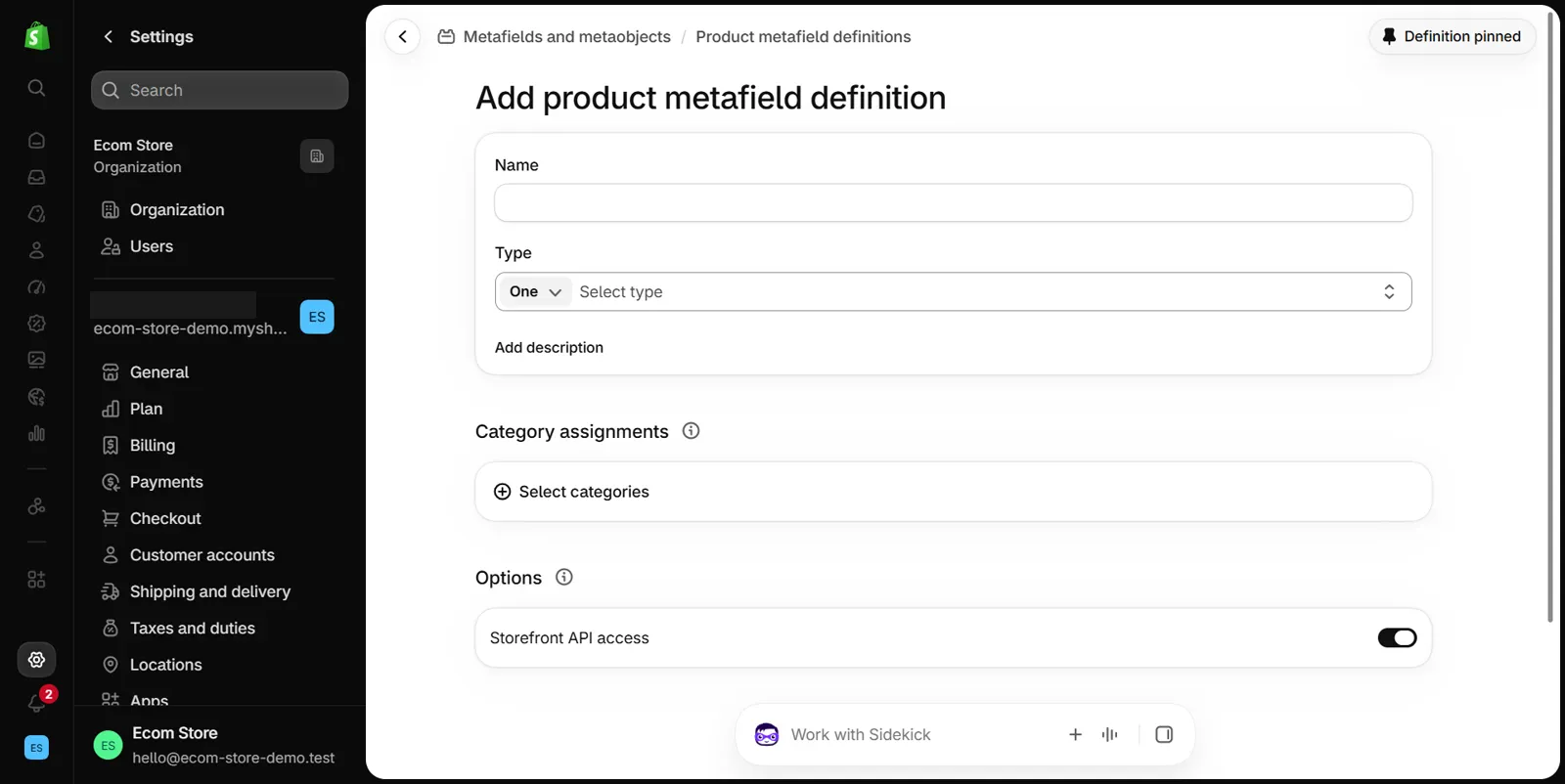Click the ES store avatar badge
This screenshot has height=784, width=1565.
click(x=317, y=317)
